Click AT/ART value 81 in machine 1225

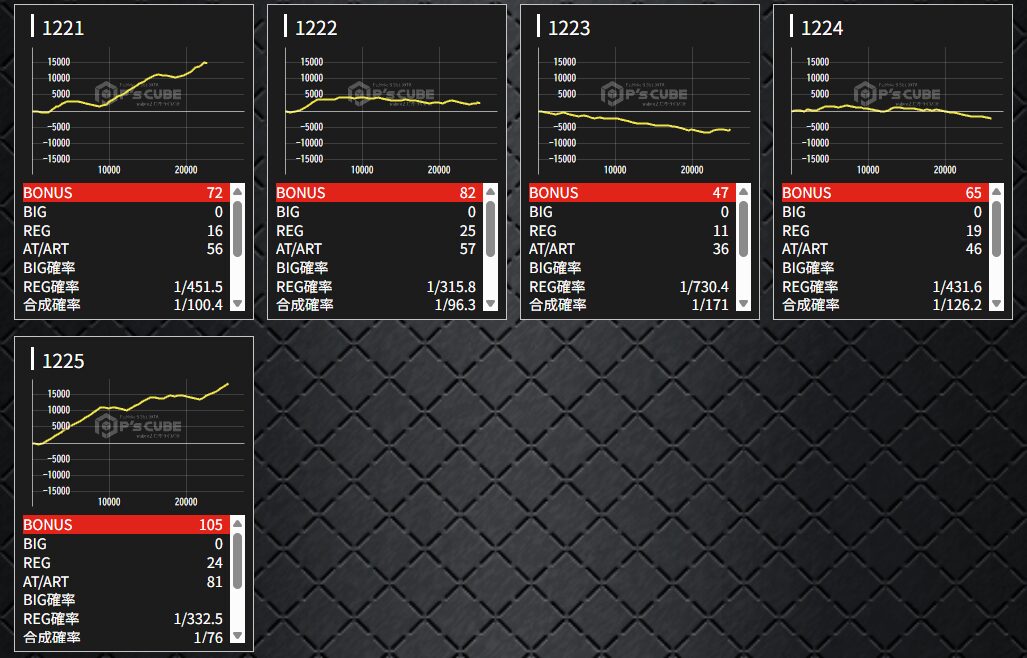pyautogui.click(x=215, y=581)
